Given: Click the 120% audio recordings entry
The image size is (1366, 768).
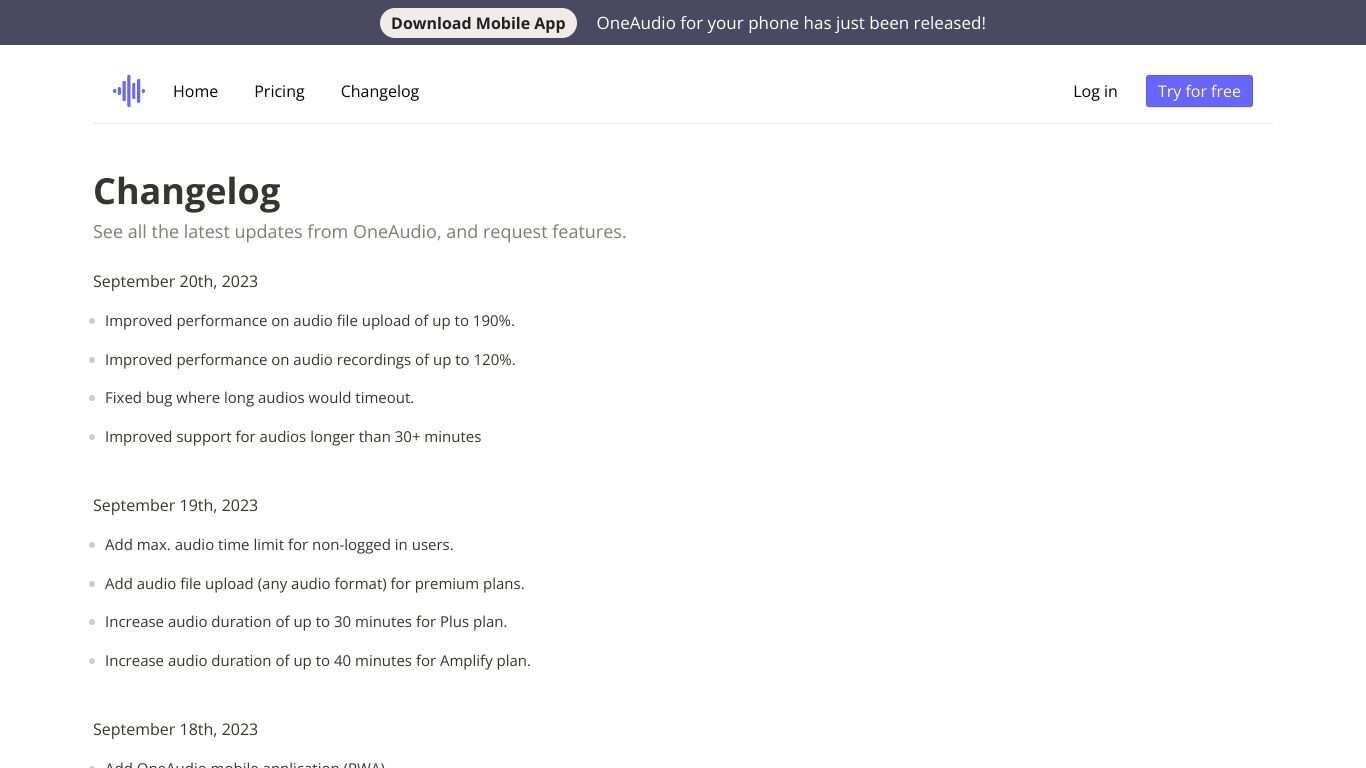Looking at the screenshot, I should [x=310, y=360].
